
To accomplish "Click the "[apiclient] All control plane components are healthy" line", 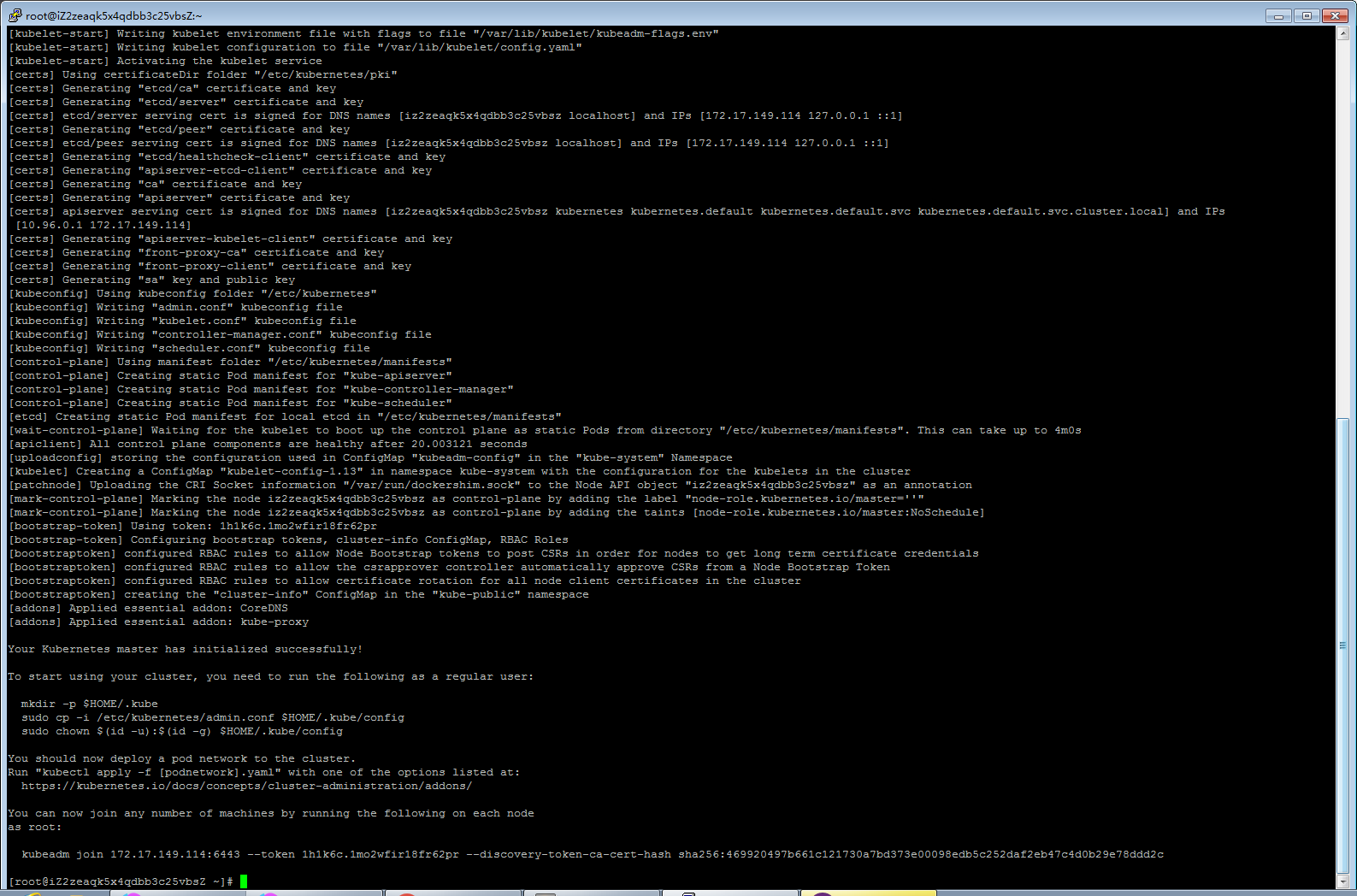I will point(268,444).
